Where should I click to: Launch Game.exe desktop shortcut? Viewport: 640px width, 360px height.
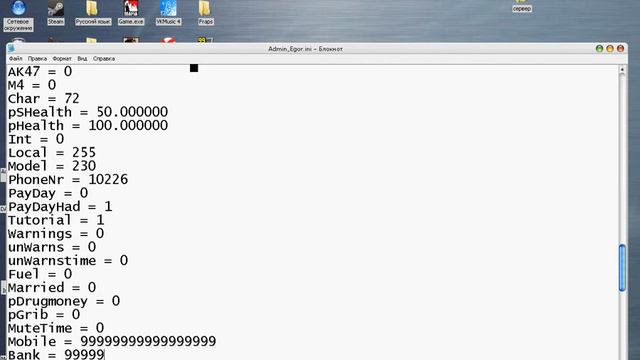[x=131, y=13]
